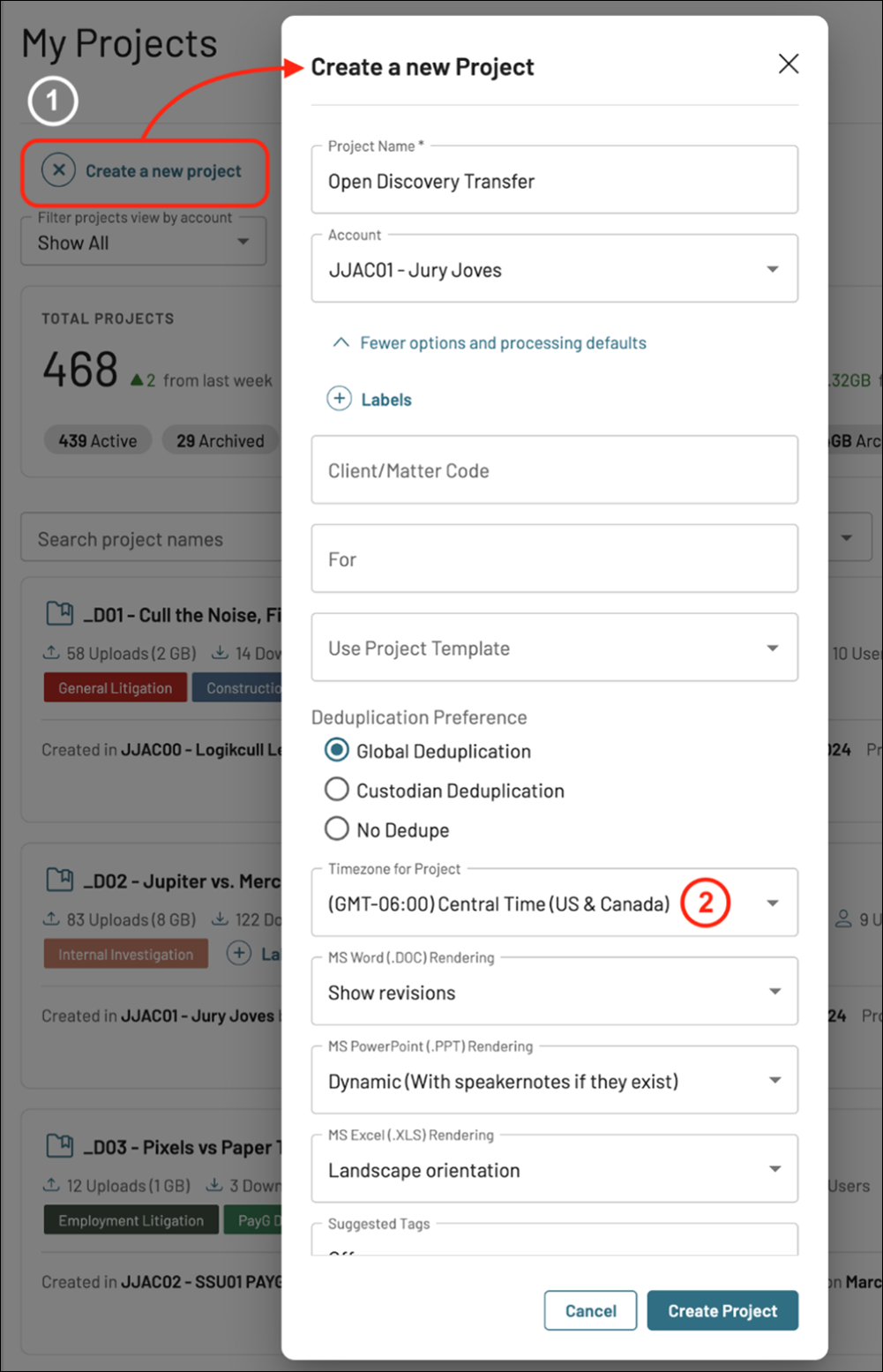Click the project book icon for _D03

coord(60,1147)
